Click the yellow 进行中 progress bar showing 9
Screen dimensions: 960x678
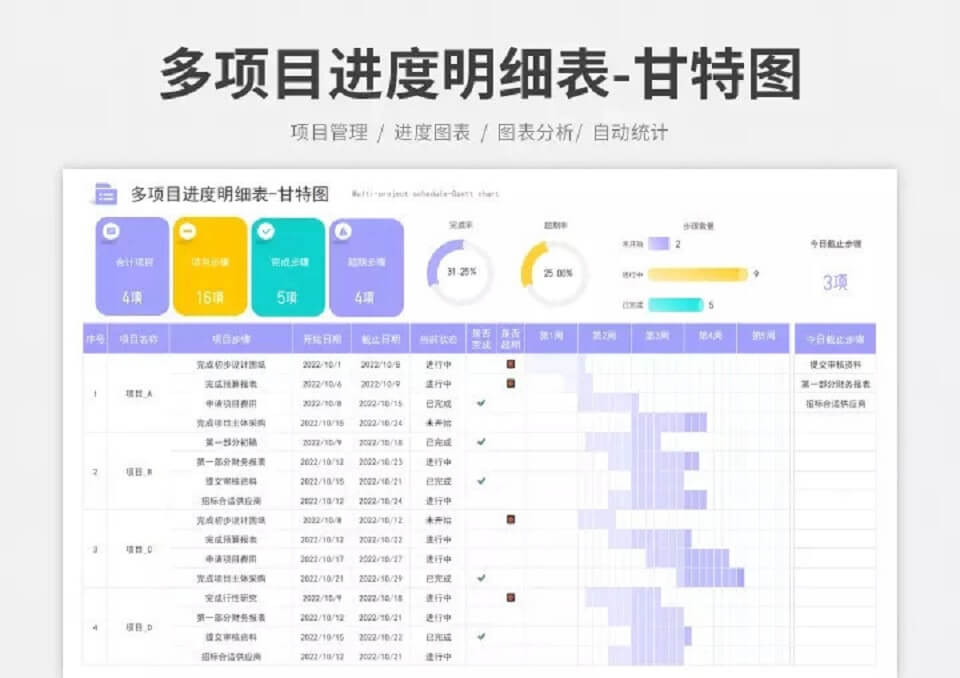coord(697,274)
